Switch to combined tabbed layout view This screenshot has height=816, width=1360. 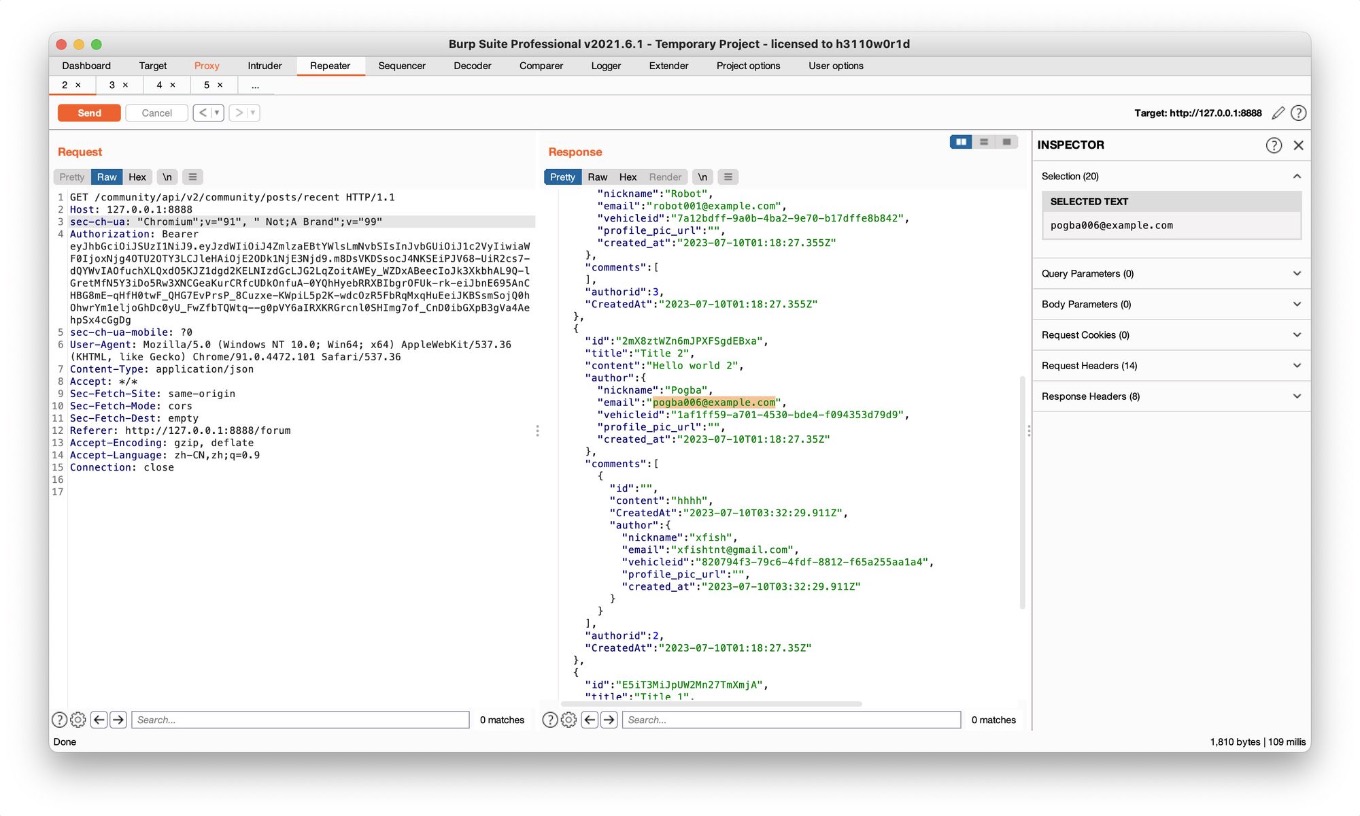(x=1006, y=142)
